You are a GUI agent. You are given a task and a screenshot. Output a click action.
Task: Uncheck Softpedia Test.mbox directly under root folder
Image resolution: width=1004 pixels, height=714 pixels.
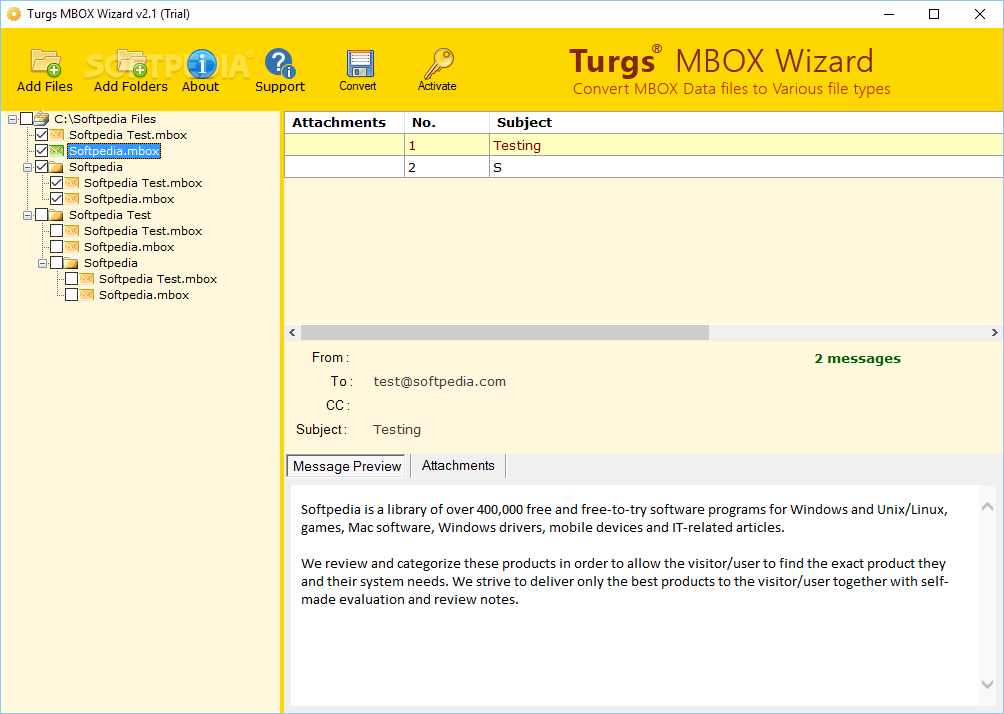click(x=42, y=135)
